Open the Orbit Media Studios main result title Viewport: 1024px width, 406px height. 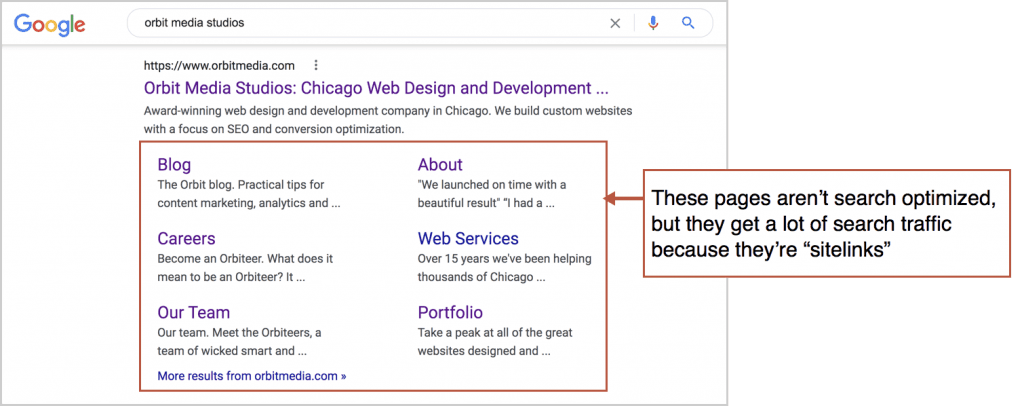[376, 88]
